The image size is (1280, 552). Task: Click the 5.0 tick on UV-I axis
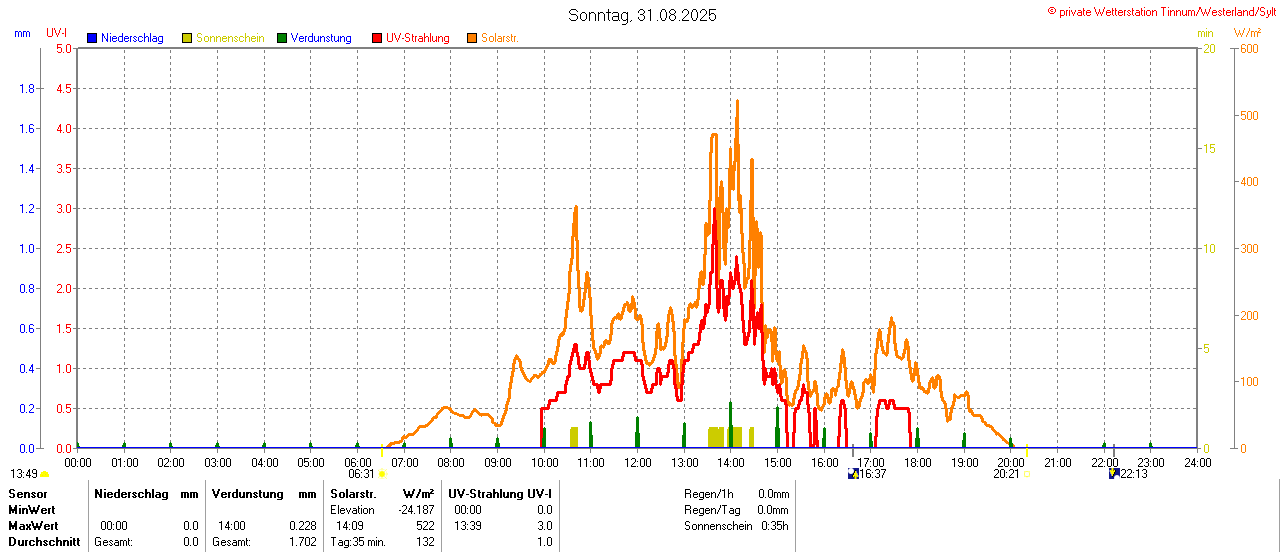[x=64, y=48]
